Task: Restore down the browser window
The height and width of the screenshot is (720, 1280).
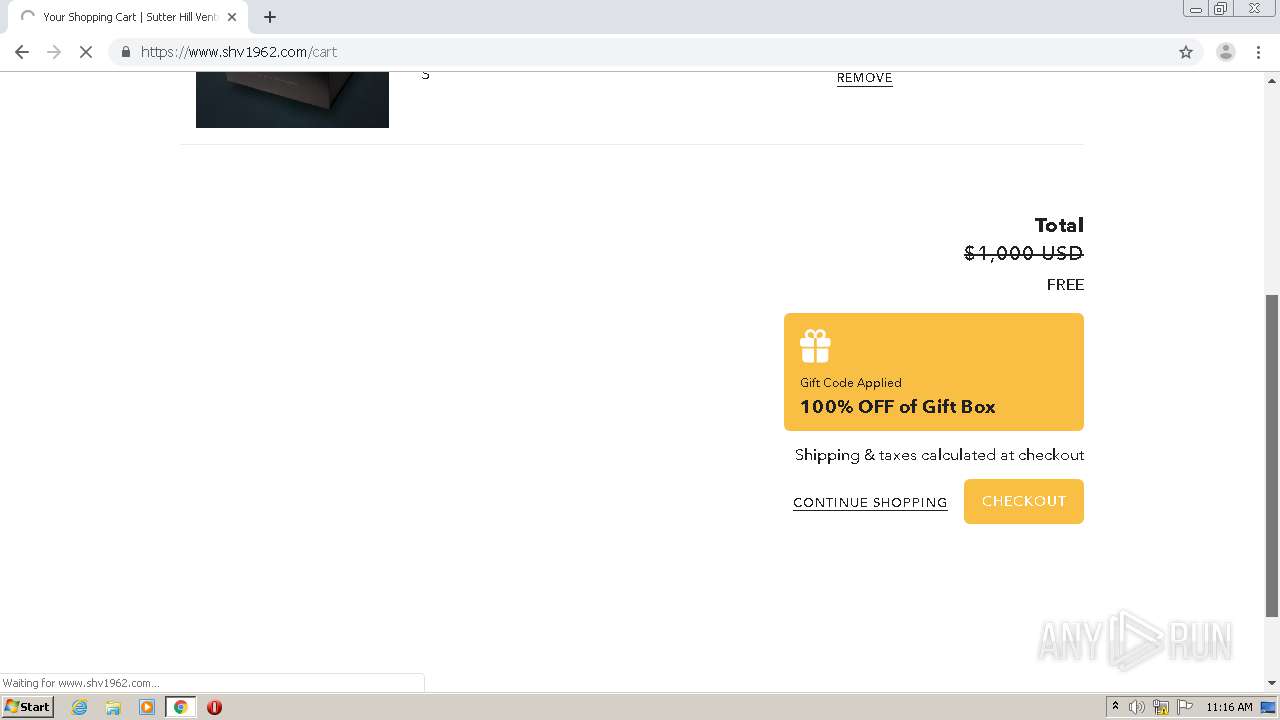Action: tap(1221, 9)
